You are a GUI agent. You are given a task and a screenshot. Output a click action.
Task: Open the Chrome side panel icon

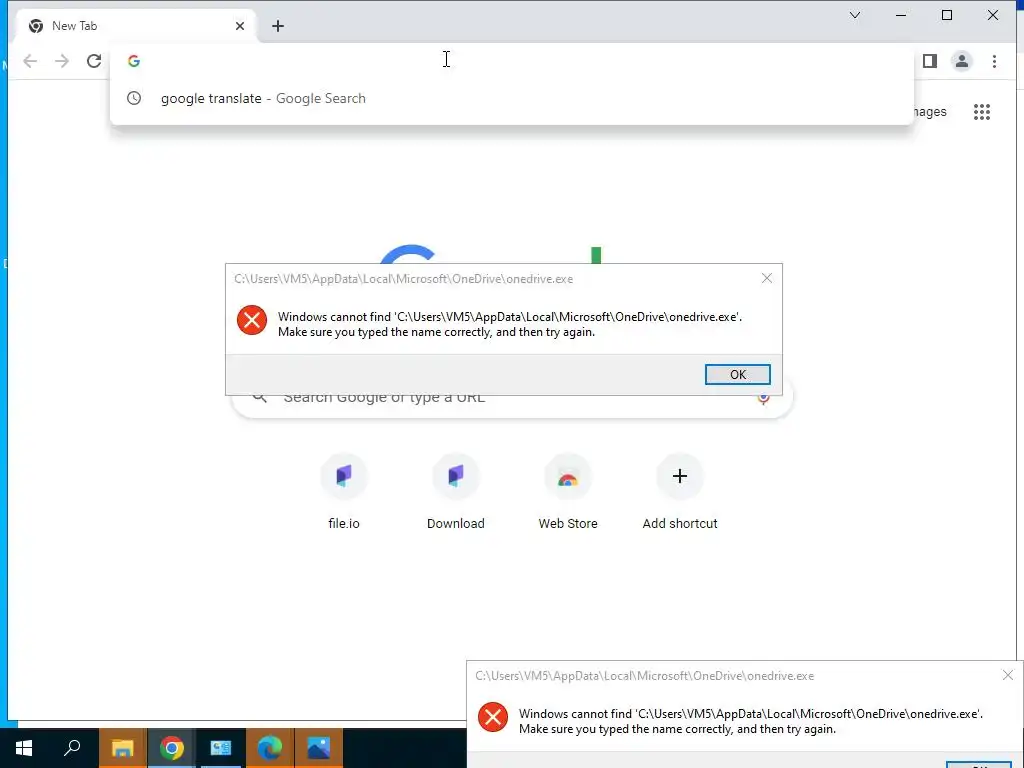pyautogui.click(x=930, y=61)
